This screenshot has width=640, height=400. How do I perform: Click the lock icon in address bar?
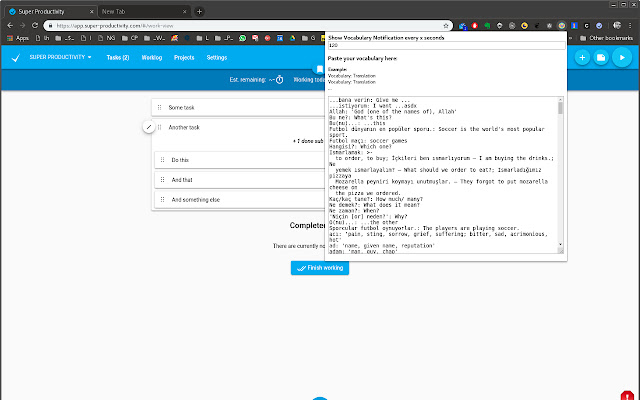pyautogui.click(x=50, y=26)
